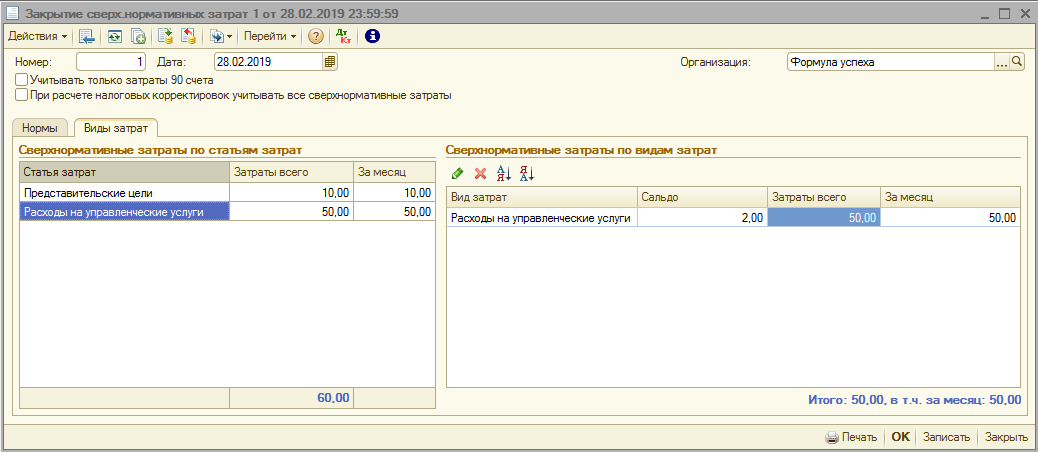Click the ellipsis selector for Организация
The height and width of the screenshot is (452, 1038).
(x=1002, y=62)
